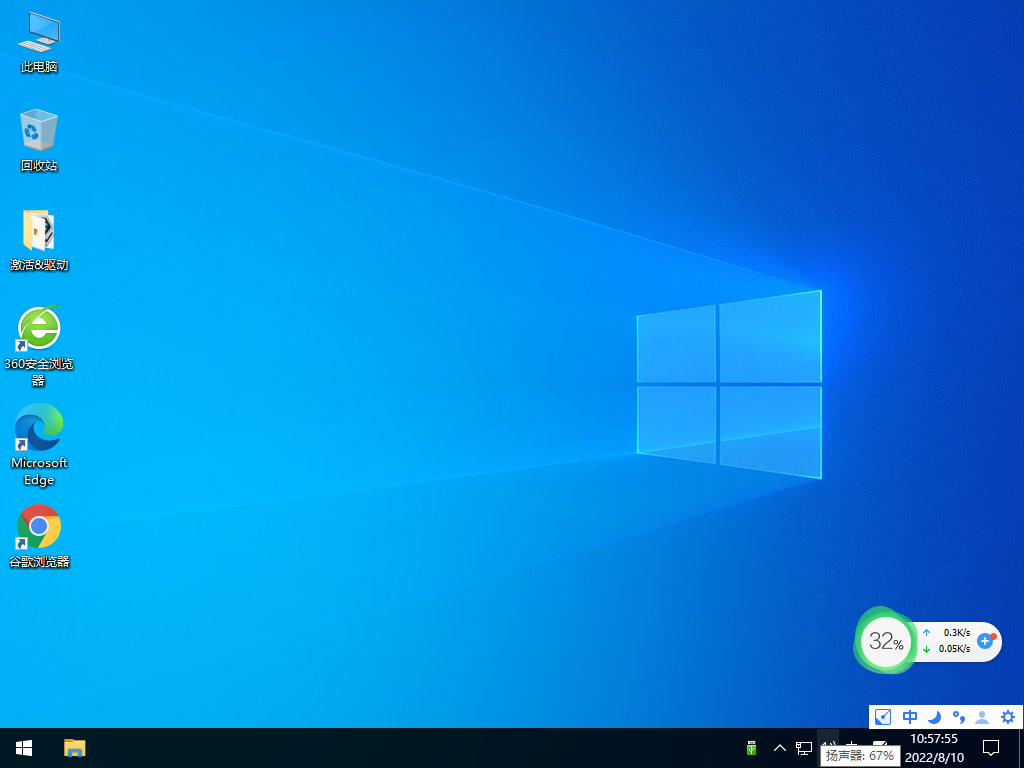Screen dimensions: 1024x768
Task: Click the blue plus acceleration button
Action: [x=986, y=642]
